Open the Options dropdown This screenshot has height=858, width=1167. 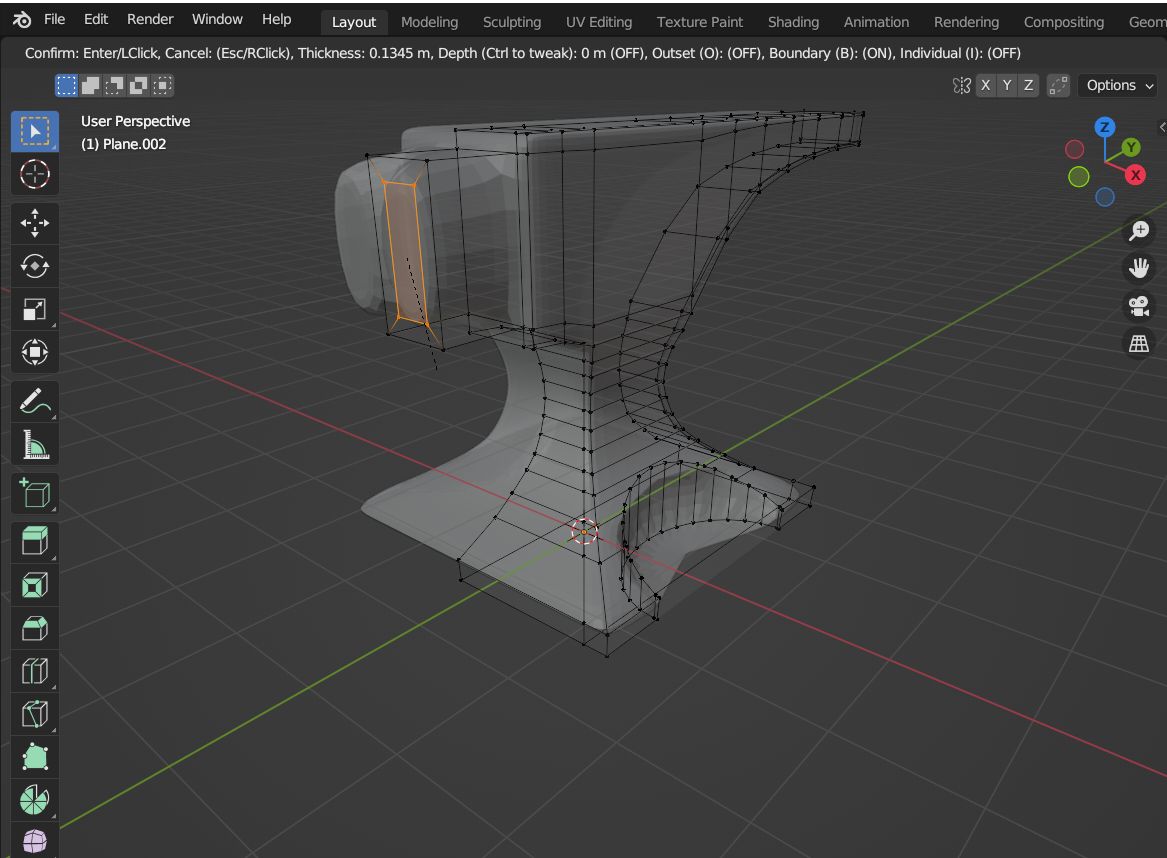pos(1119,86)
